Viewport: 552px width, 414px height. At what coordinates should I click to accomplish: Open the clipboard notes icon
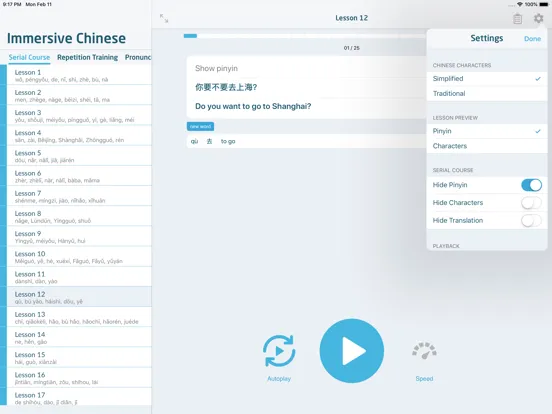tap(517, 19)
